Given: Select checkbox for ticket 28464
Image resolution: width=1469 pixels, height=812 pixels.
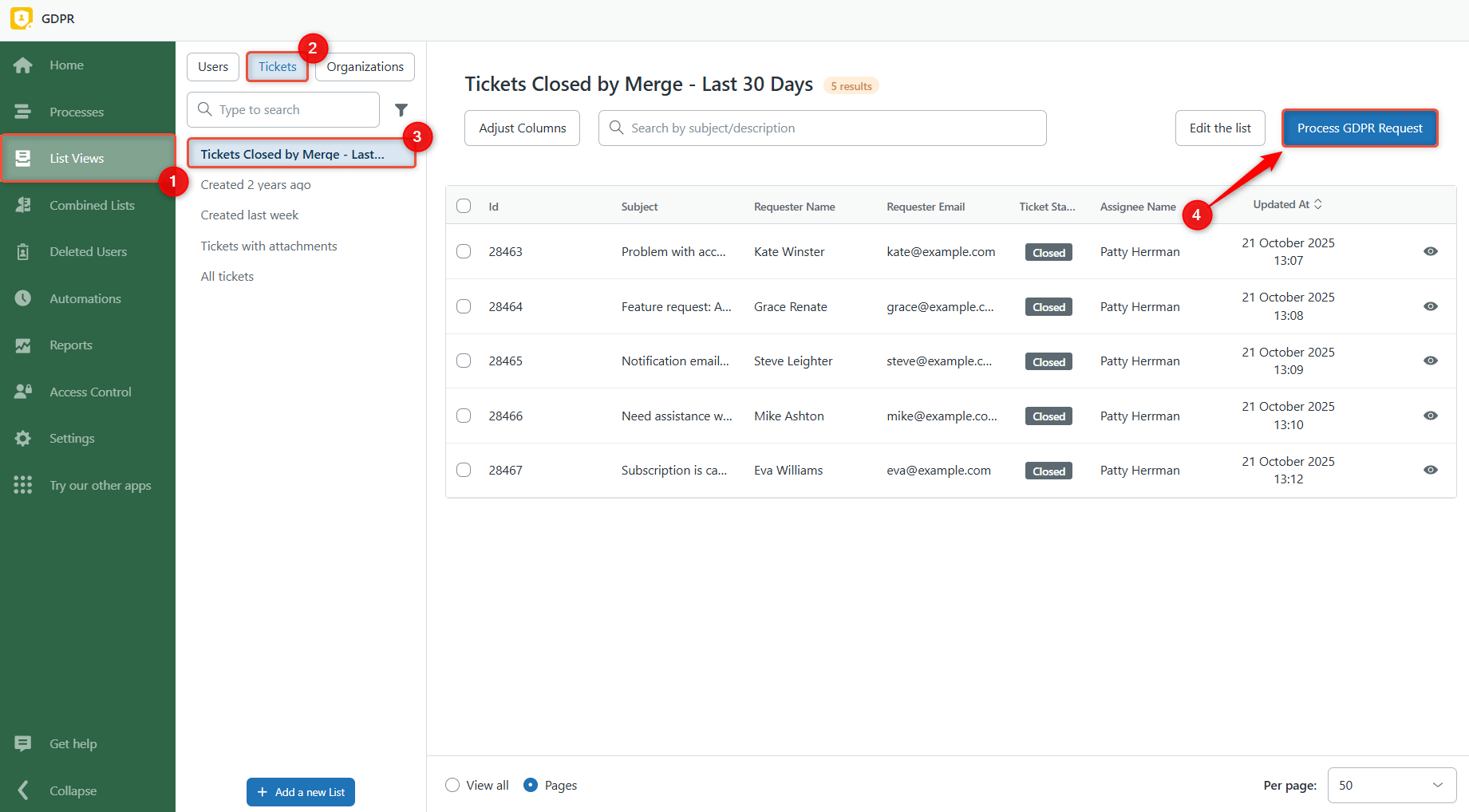Looking at the screenshot, I should tap(464, 306).
